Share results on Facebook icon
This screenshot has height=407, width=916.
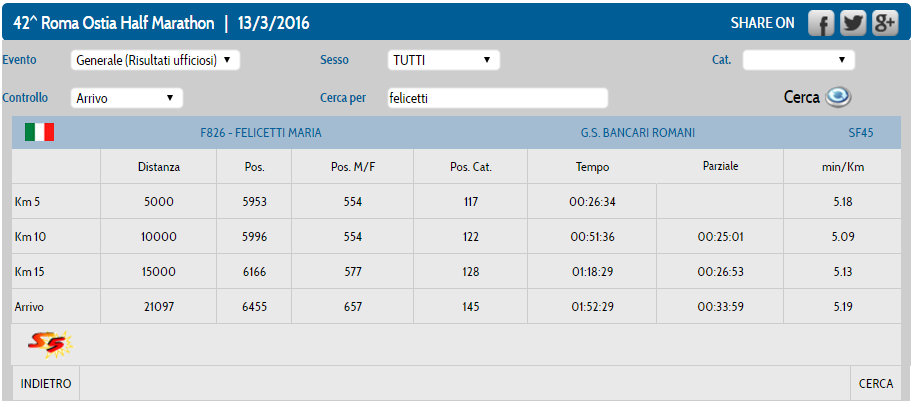tap(821, 24)
